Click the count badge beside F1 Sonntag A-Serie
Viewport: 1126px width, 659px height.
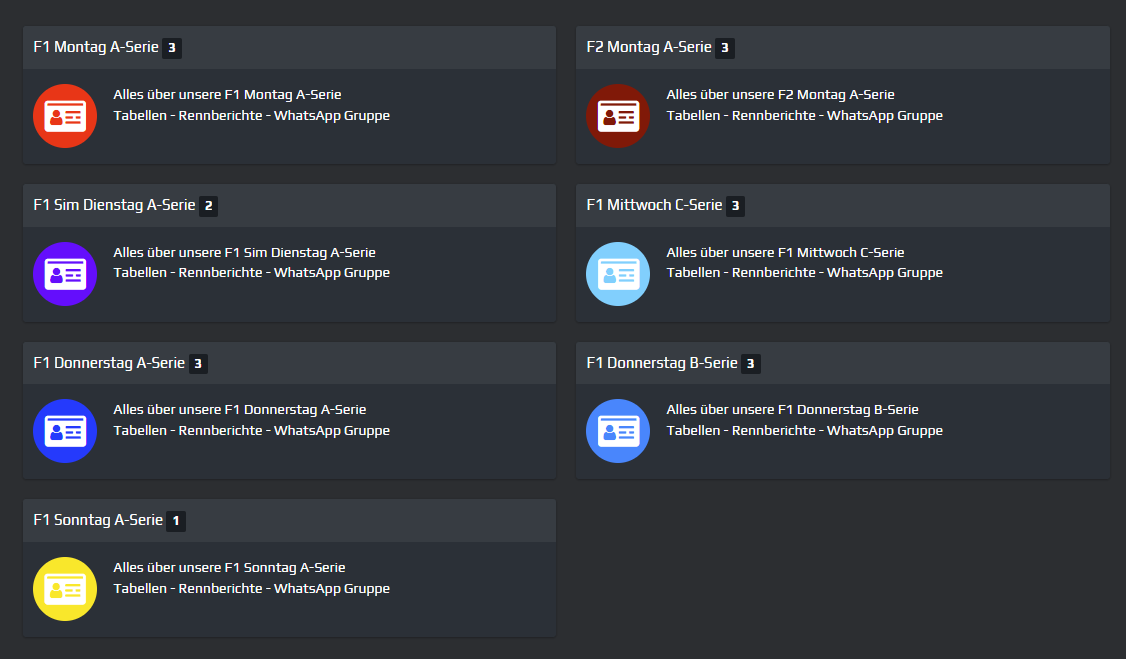(176, 521)
